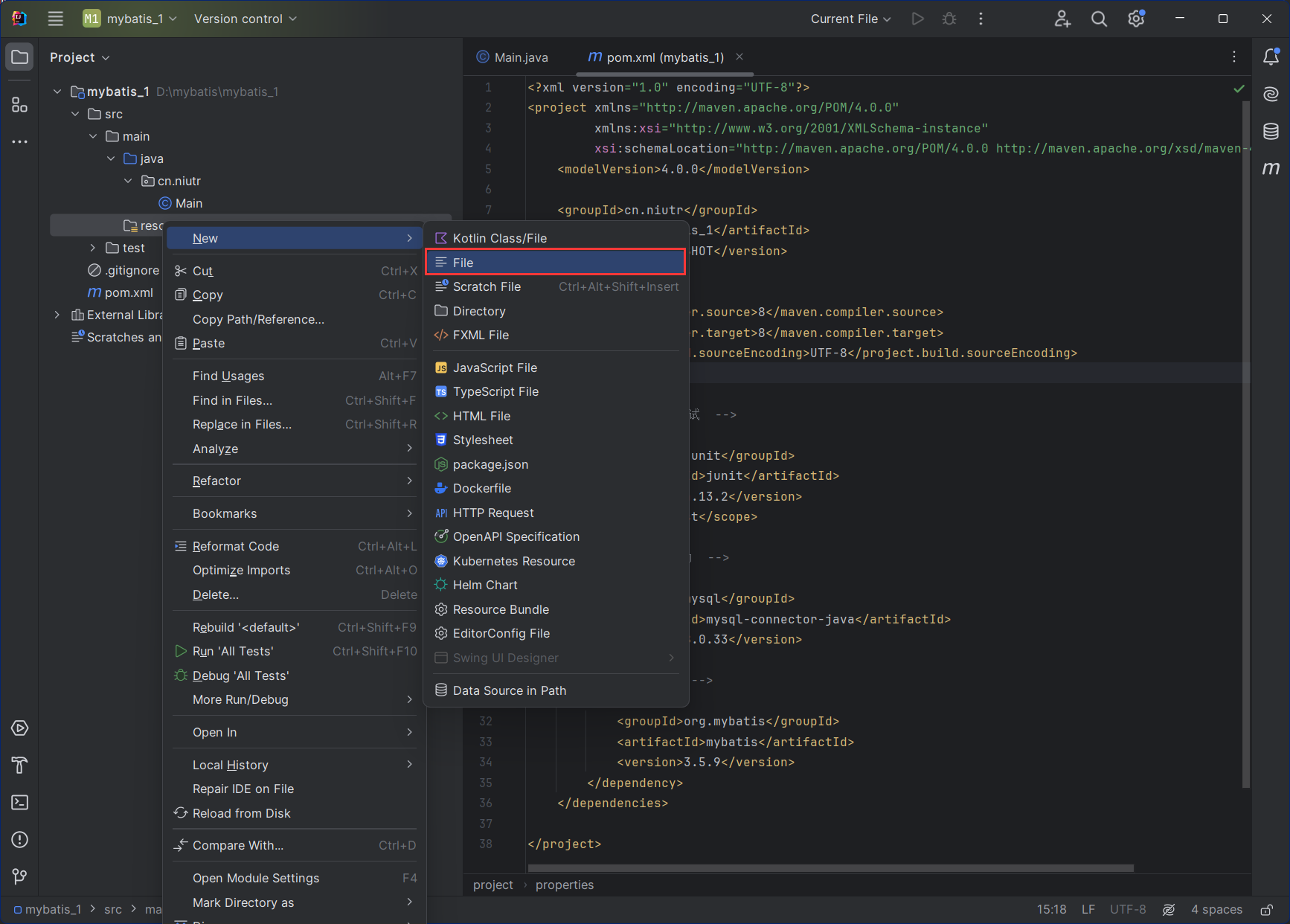
Task: Click the UTF-8 encoding in status bar
Action: [1127, 909]
